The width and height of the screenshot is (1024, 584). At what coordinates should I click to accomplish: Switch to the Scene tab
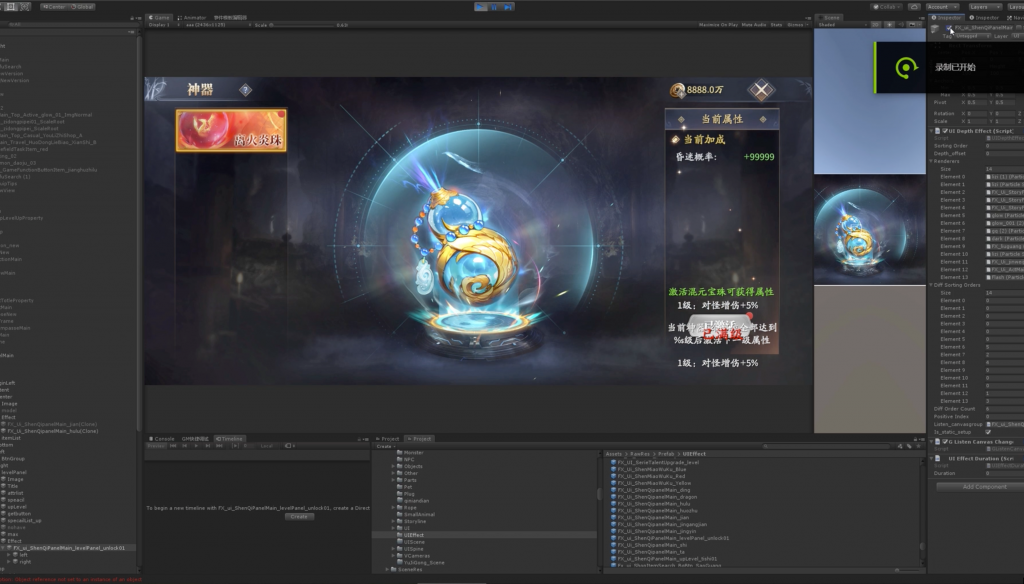click(829, 18)
